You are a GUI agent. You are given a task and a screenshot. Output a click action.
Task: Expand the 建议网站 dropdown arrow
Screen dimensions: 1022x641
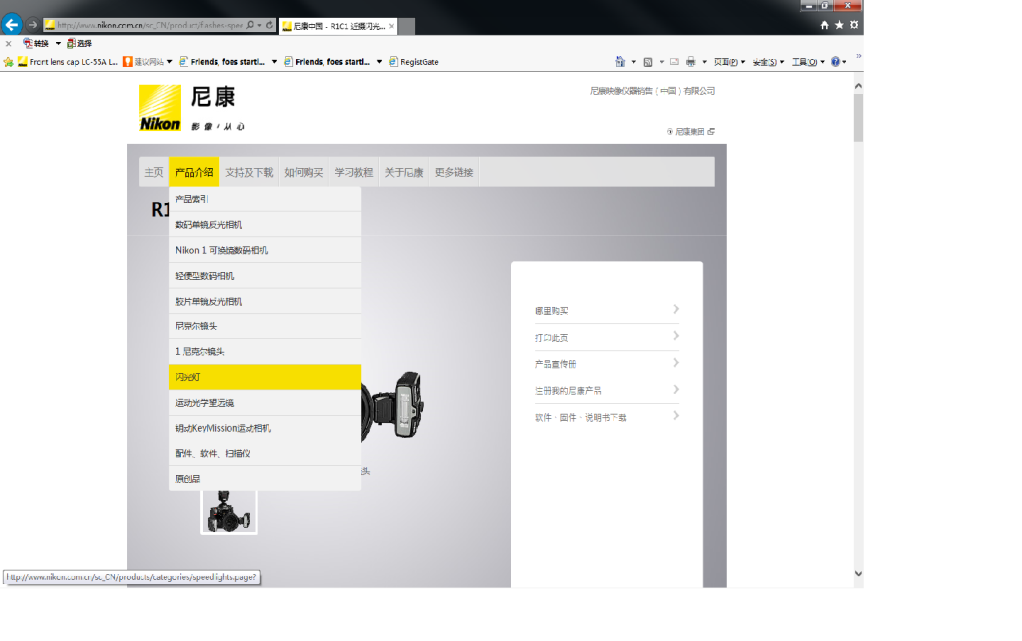tap(169, 62)
